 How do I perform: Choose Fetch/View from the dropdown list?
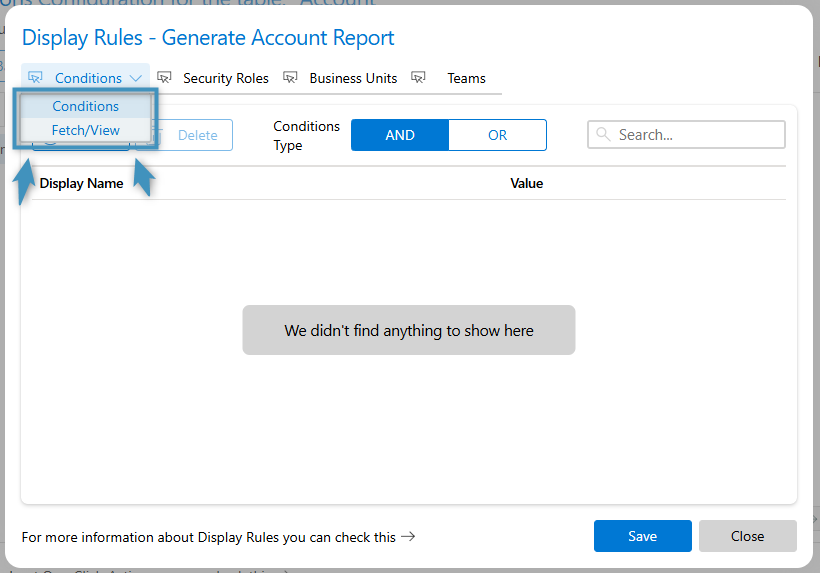[x=86, y=130]
